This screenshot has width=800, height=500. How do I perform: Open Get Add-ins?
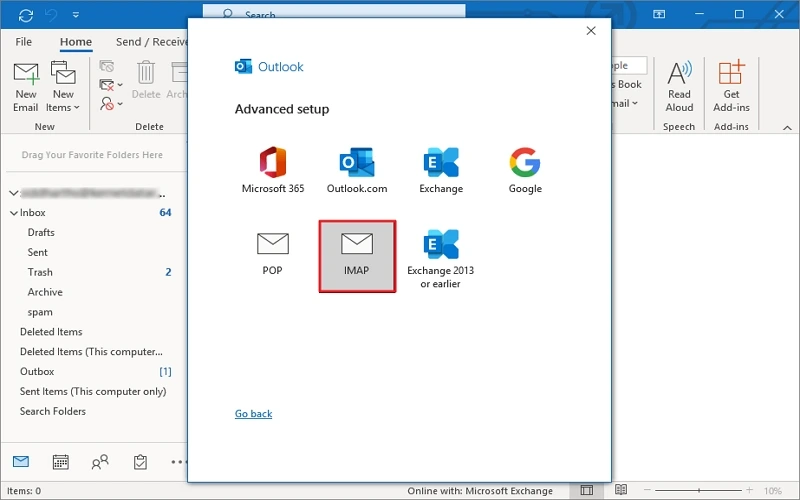point(731,87)
